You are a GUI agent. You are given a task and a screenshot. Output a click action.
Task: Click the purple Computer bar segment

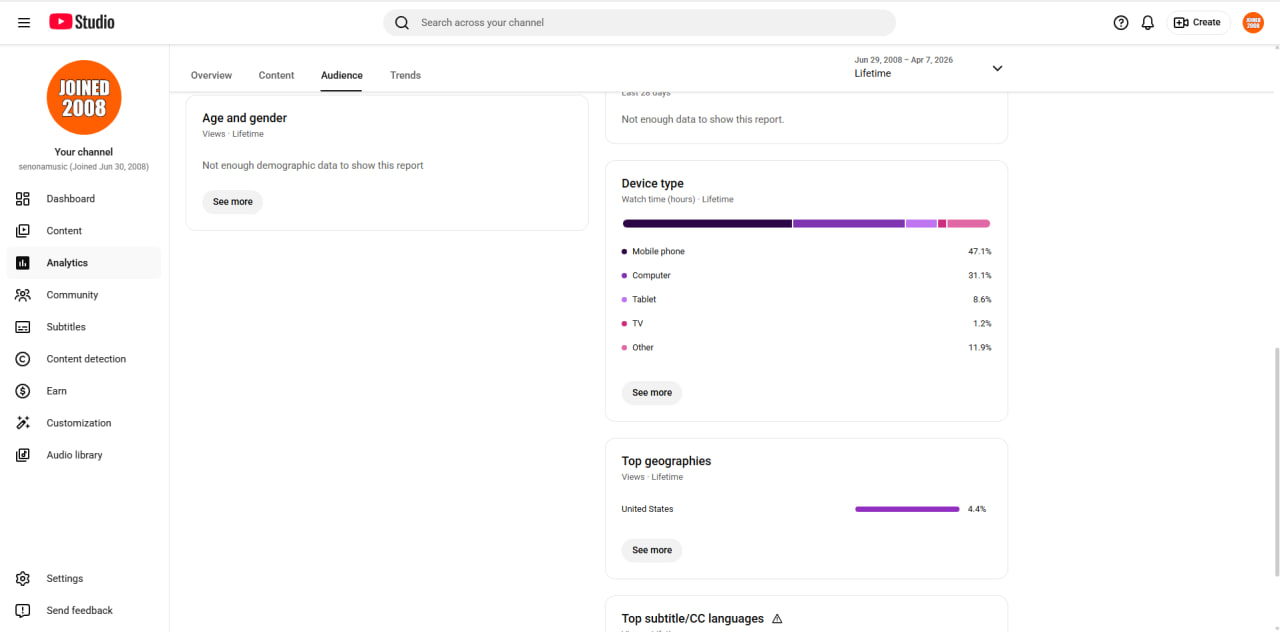(849, 224)
